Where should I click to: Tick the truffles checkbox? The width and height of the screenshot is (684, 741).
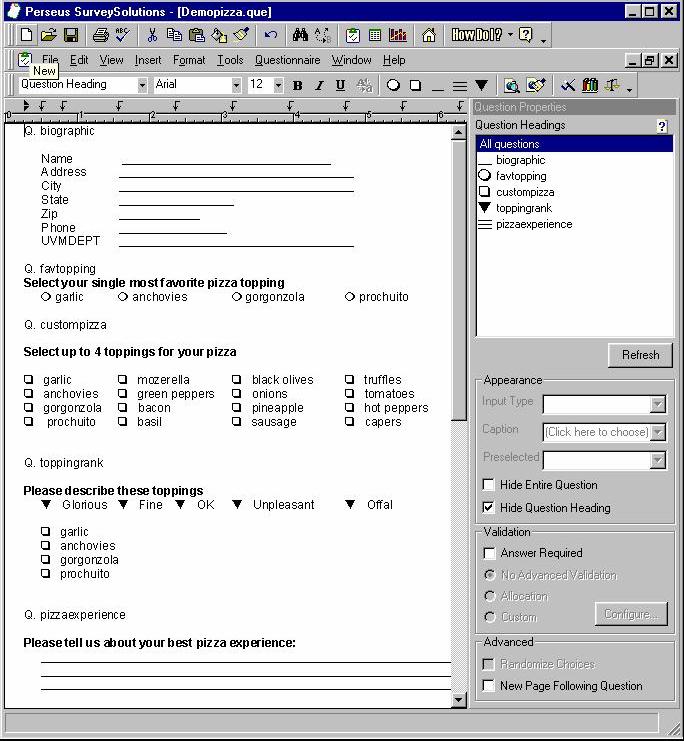[x=349, y=379]
